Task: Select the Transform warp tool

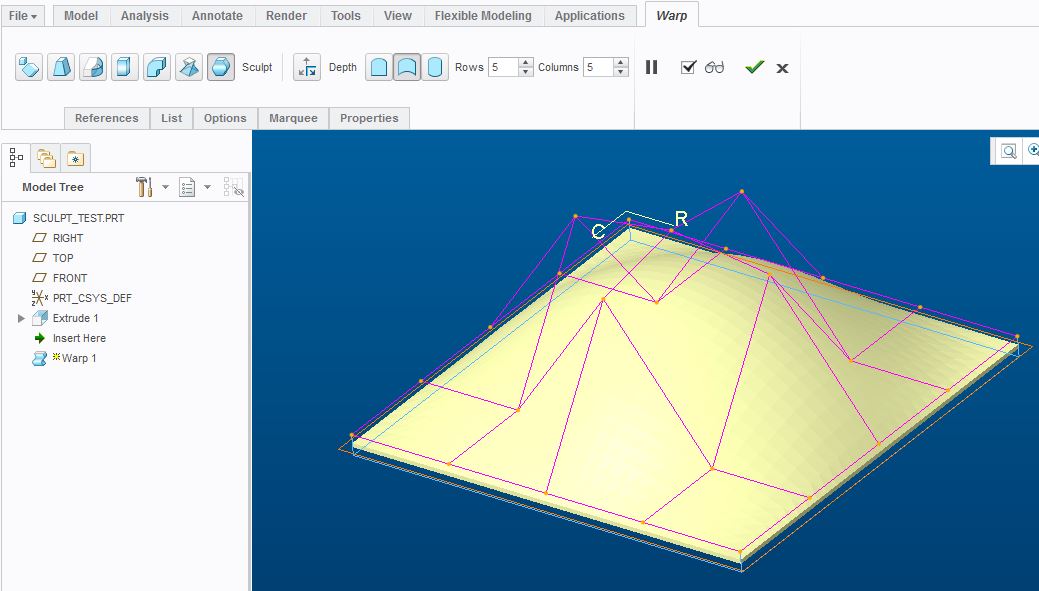Action: click(x=29, y=67)
